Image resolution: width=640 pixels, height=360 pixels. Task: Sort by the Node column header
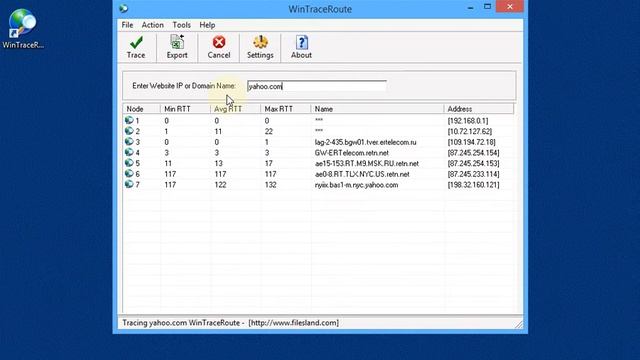[142, 109]
